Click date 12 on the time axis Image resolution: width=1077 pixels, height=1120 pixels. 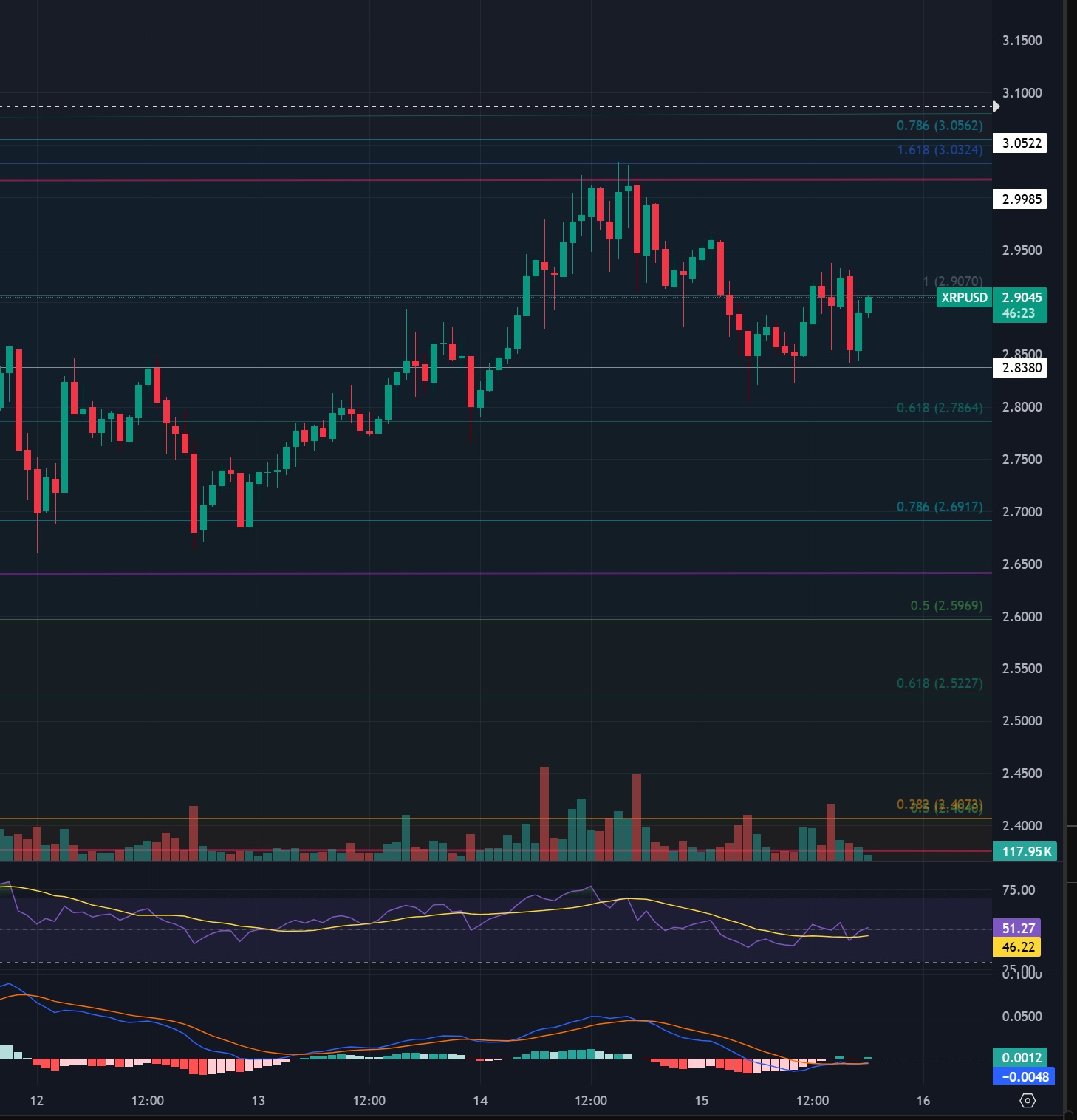point(37,1101)
